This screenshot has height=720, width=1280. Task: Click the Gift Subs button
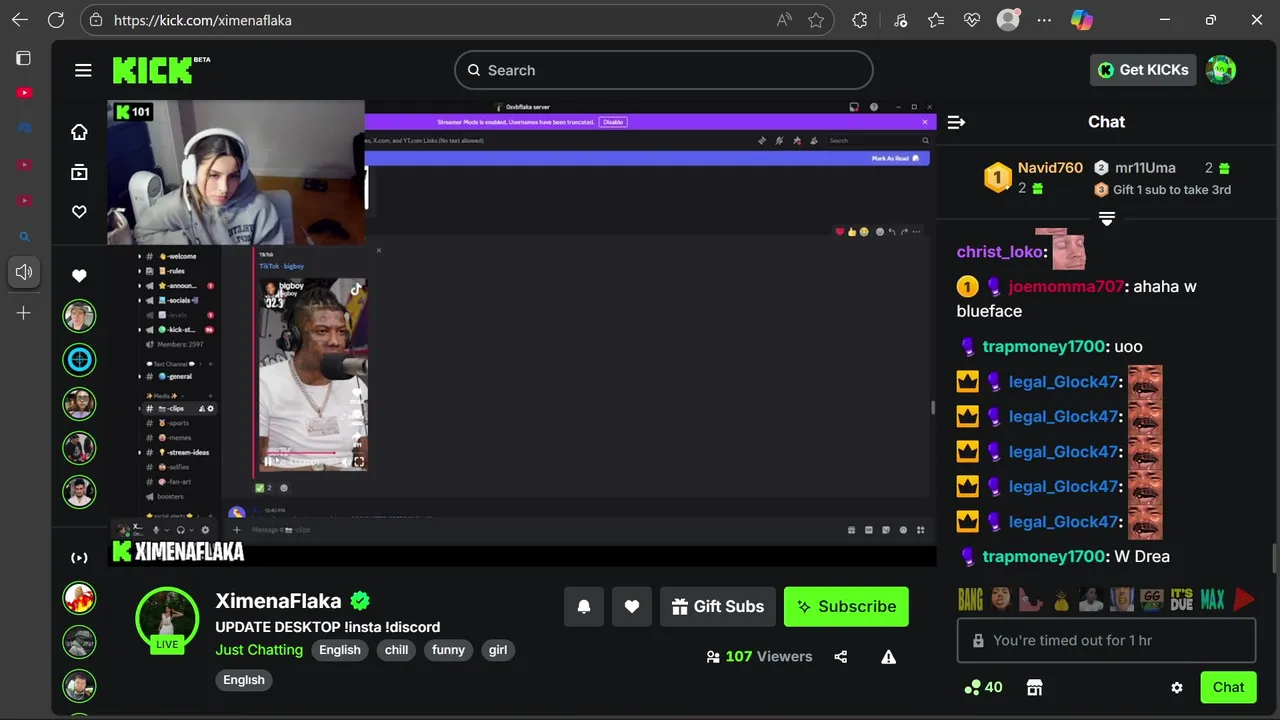pos(718,607)
